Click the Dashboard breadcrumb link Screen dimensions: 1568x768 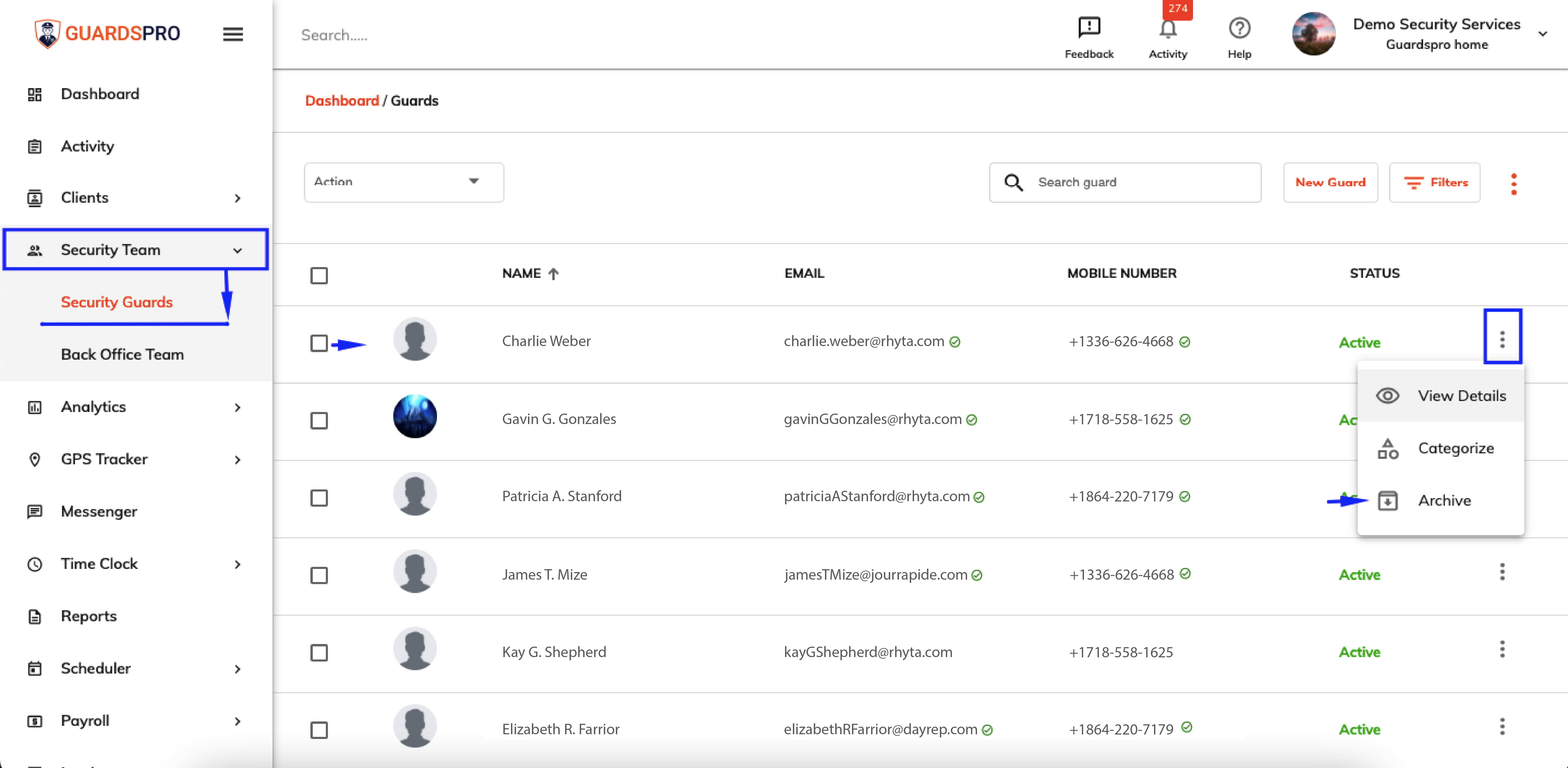click(x=342, y=100)
